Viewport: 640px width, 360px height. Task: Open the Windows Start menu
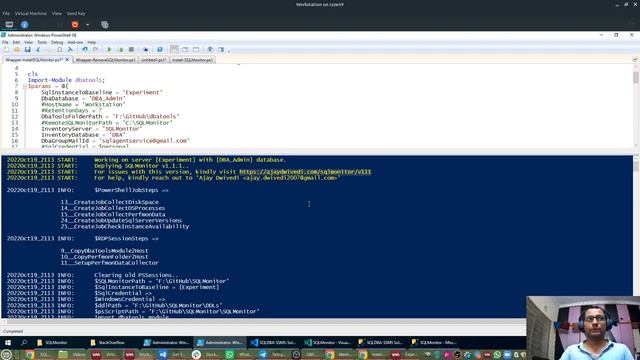pyautogui.click(x=8, y=342)
